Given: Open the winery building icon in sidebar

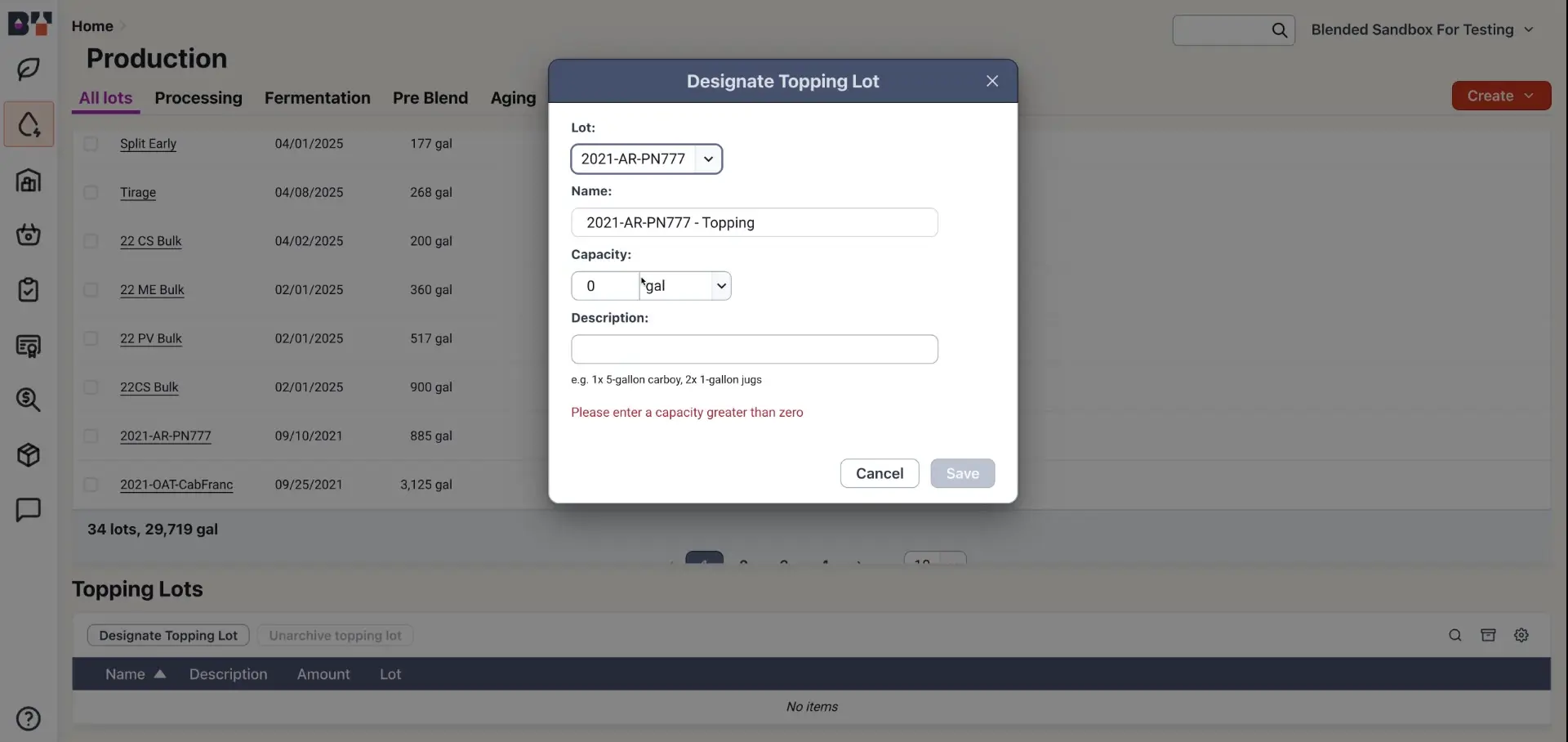Looking at the screenshot, I should coord(29,180).
